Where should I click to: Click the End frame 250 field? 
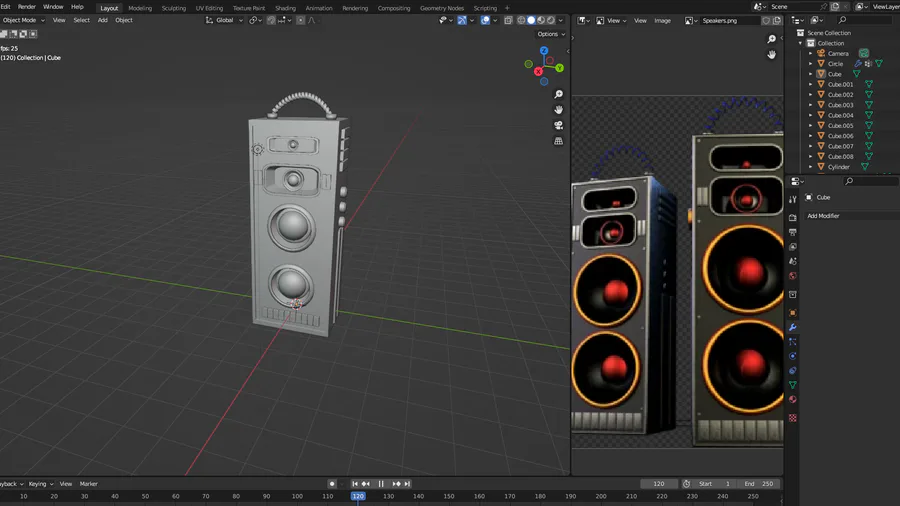[759, 484]
